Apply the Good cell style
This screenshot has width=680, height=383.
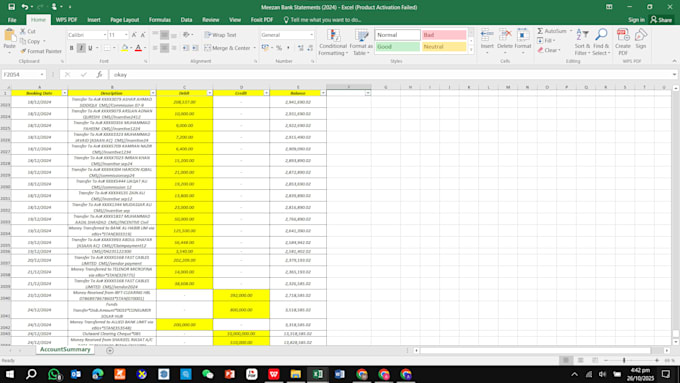coord(397,46)
